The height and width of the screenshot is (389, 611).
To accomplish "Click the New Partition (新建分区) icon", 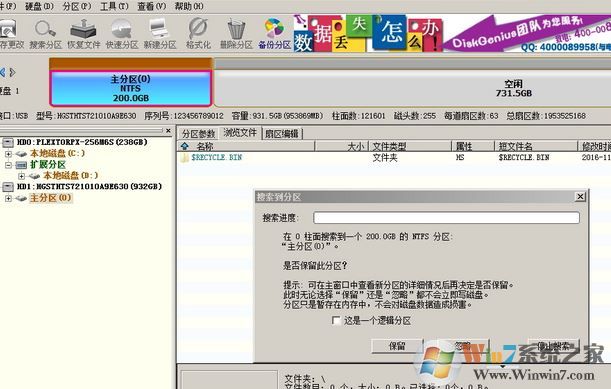I will coord(160,34).
